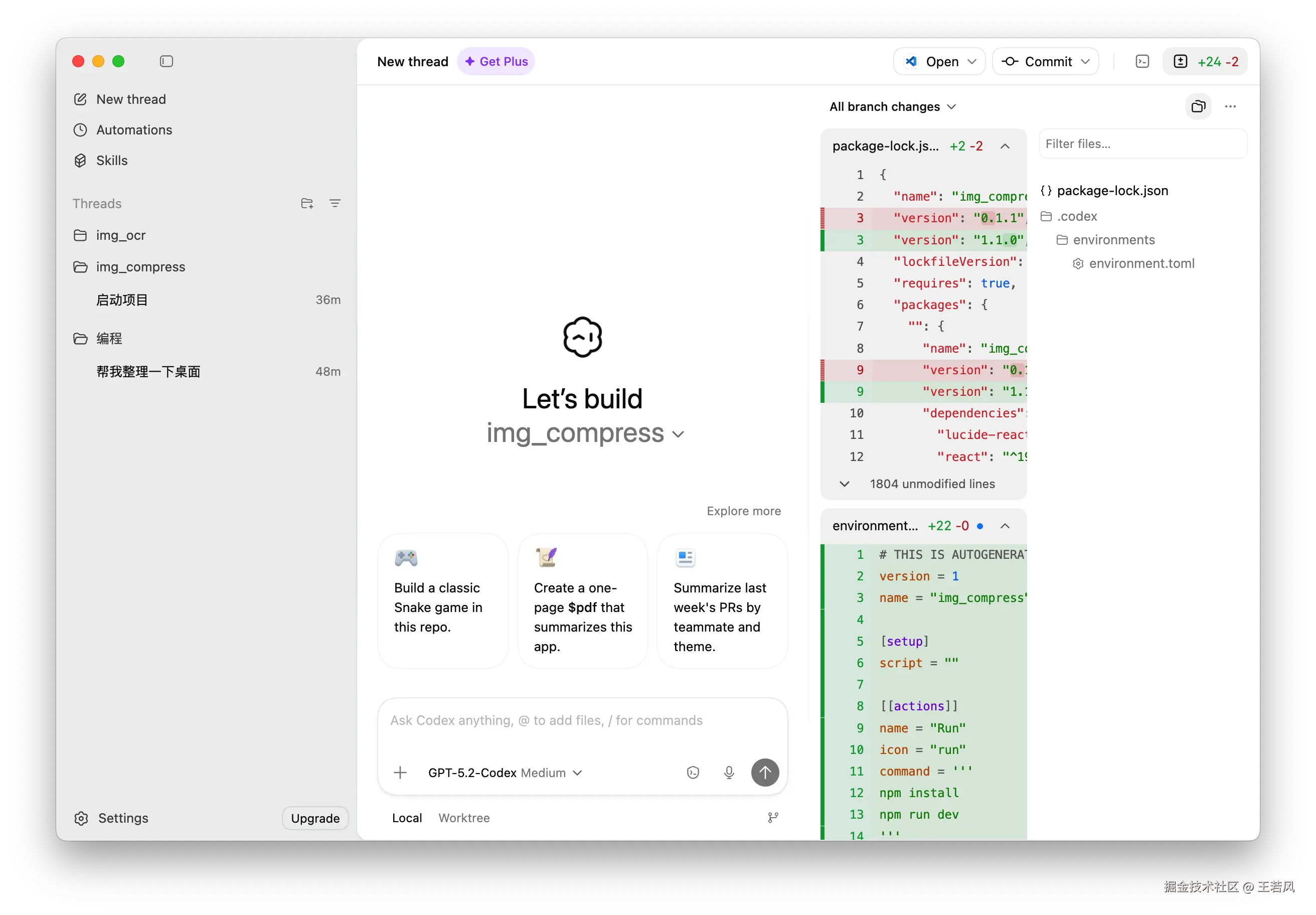The width and height of the screenshot is (1316, 915).
Task: Click the plus attach icon in prompt box
Action: pyautogui.click(x=400, y=773)
